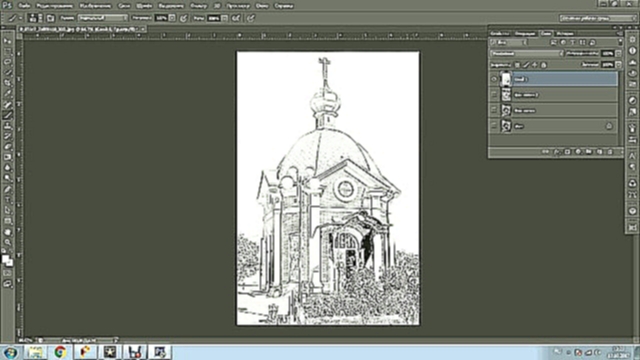Select the Pen tool
Screen dimensions: 640x360
[x=7, y=189]
